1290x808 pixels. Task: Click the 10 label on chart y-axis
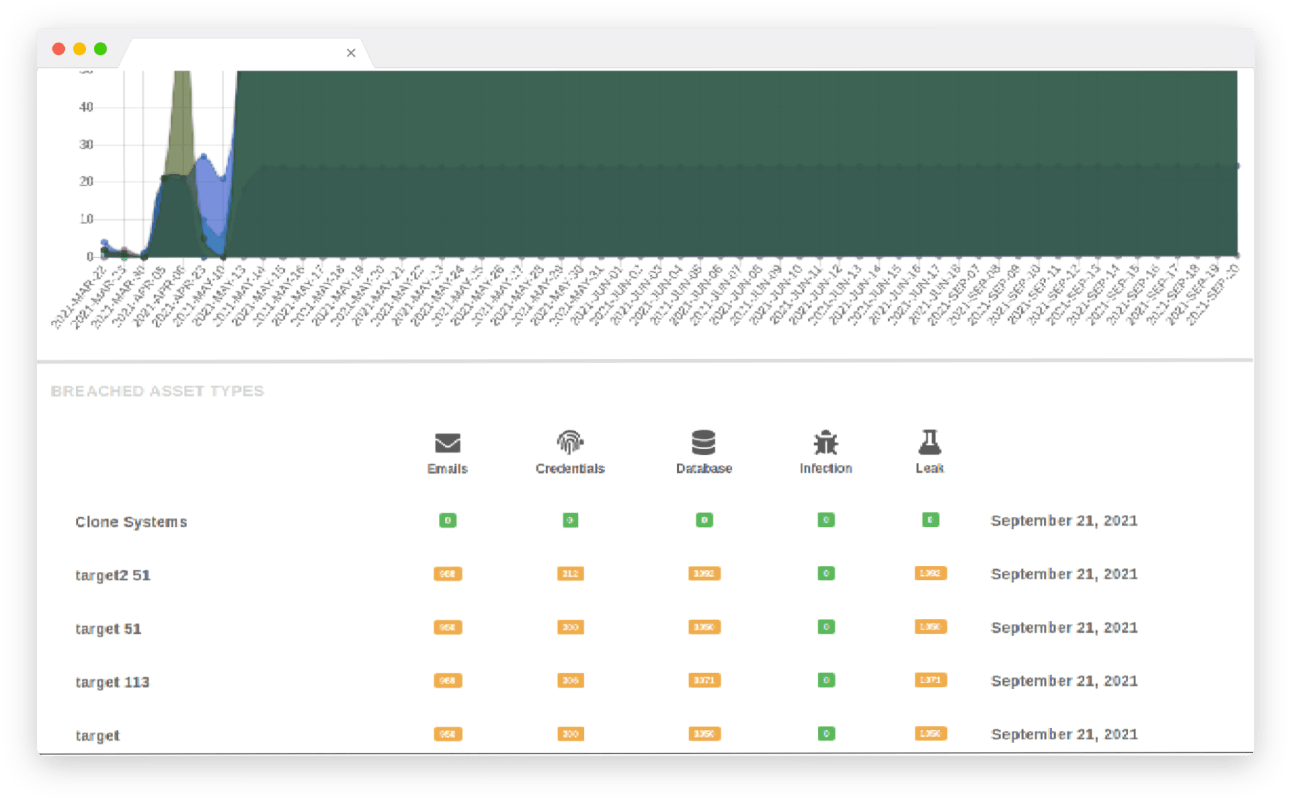(86, 219)
